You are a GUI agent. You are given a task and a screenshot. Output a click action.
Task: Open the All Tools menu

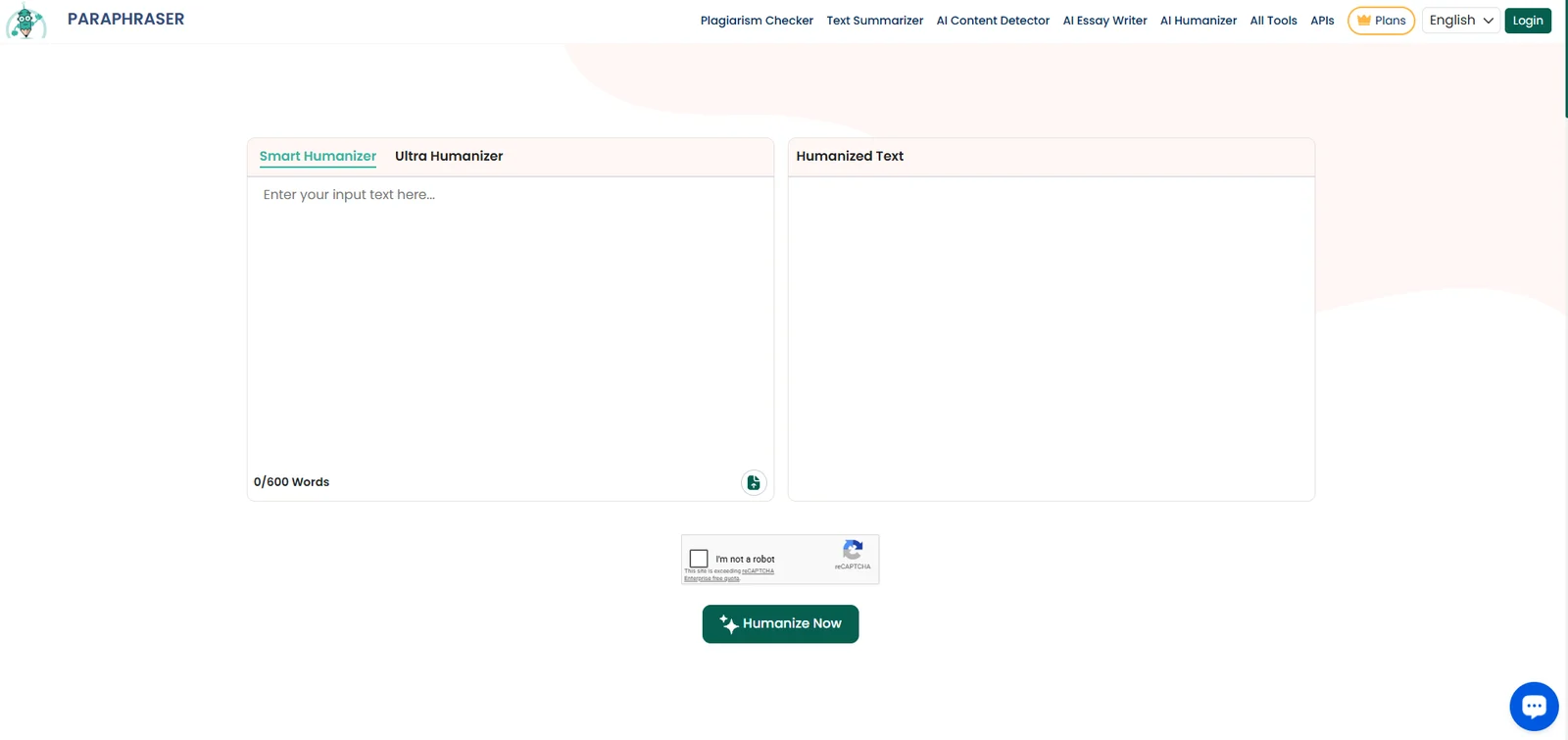pyautogui.click(x=1273, y=21)
